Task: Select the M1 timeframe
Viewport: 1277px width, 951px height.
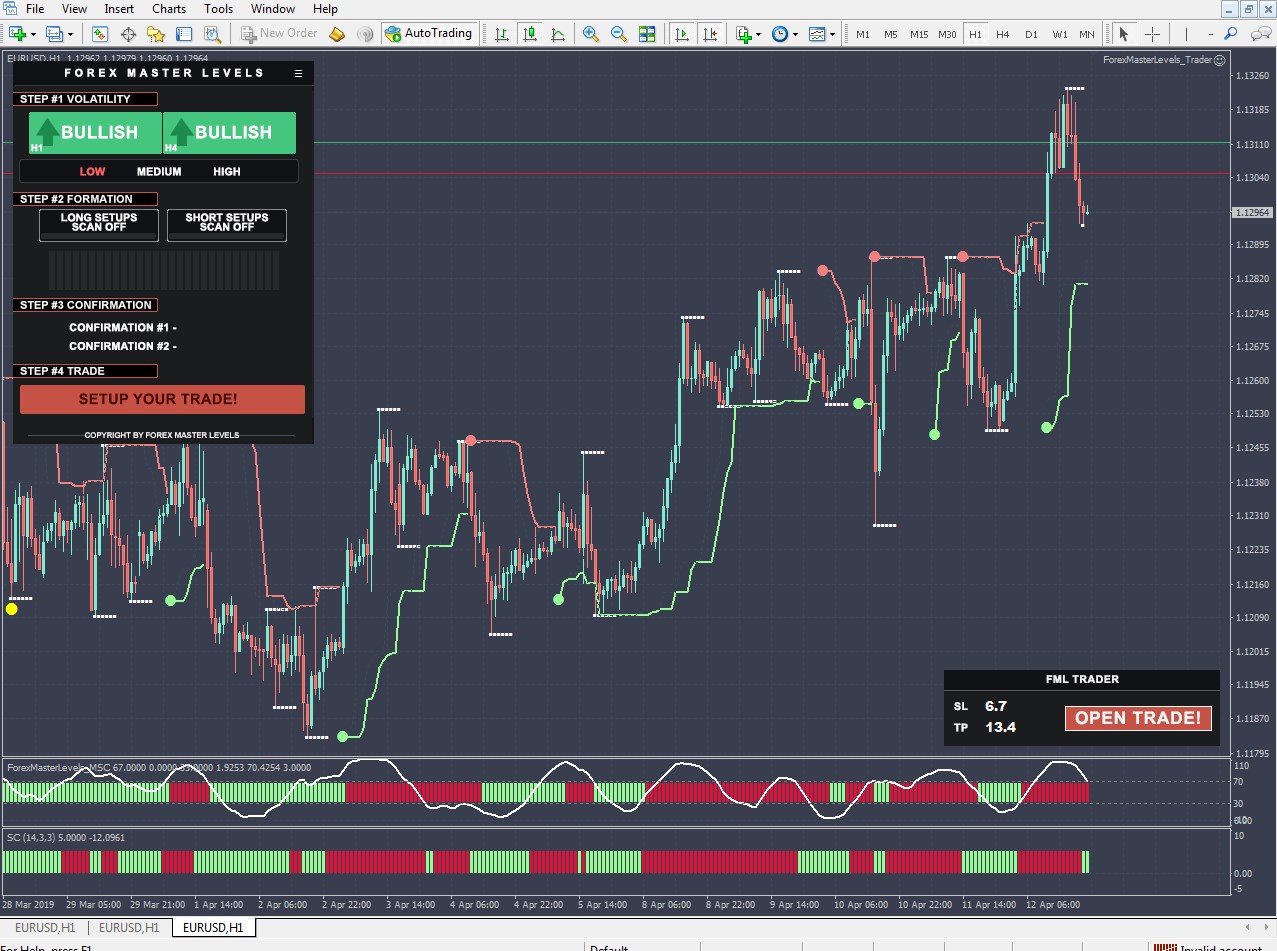Action: coord(863,34)
